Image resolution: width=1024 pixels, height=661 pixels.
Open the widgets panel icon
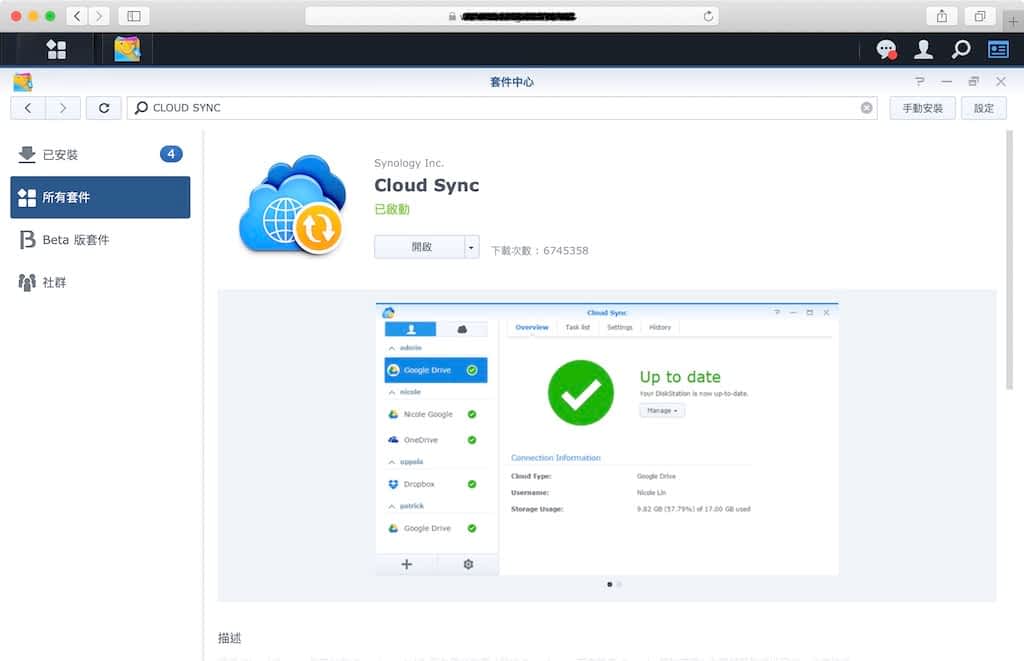(998, 49)
